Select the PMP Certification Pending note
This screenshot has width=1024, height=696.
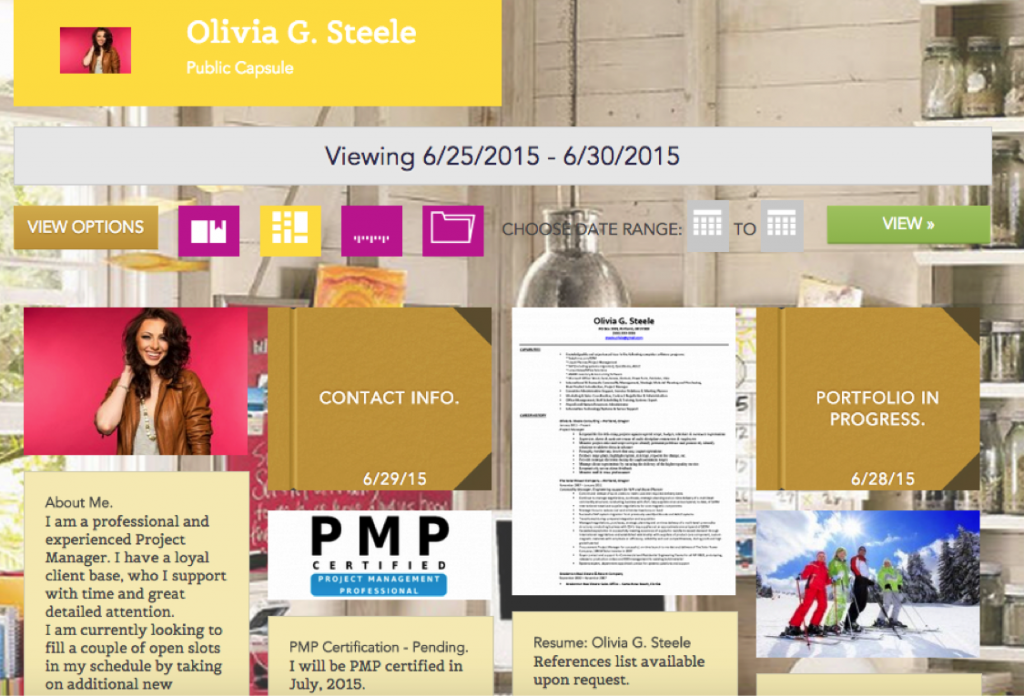379,660
